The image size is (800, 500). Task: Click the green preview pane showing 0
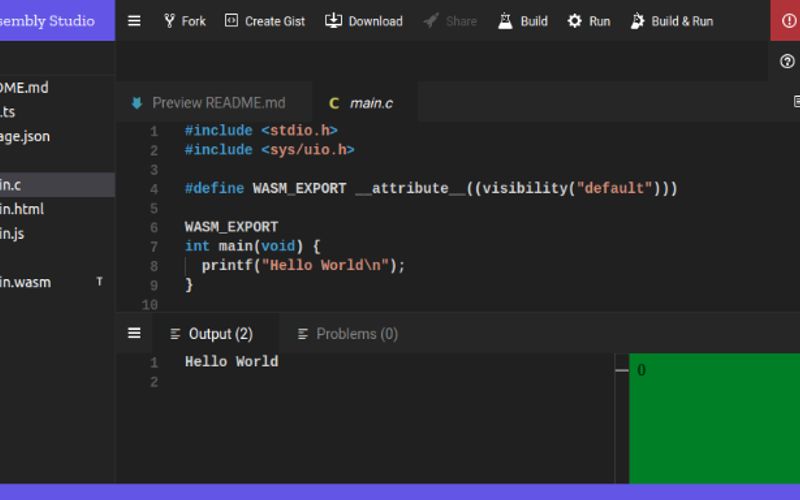click(714, 418)
